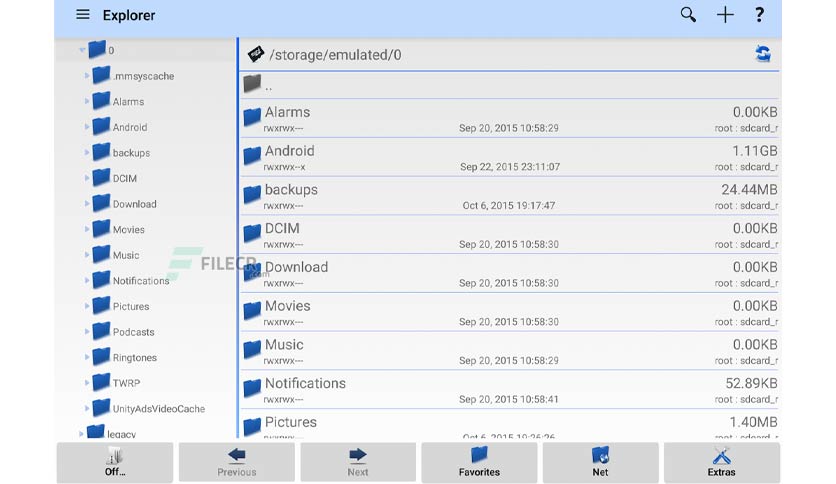Collapse the 0 root tree node
836x484 pixels.
[82, 50]
